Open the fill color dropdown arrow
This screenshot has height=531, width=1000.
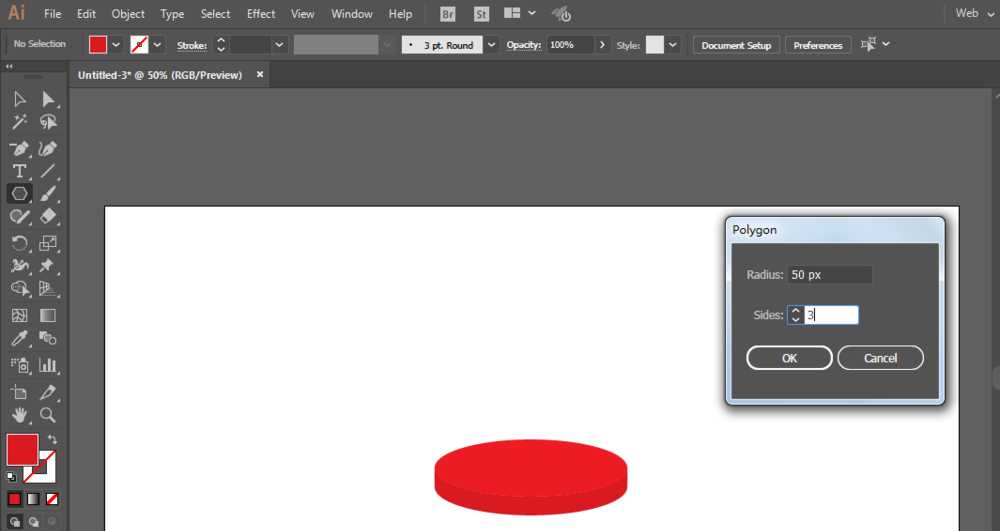click(117, 45)
